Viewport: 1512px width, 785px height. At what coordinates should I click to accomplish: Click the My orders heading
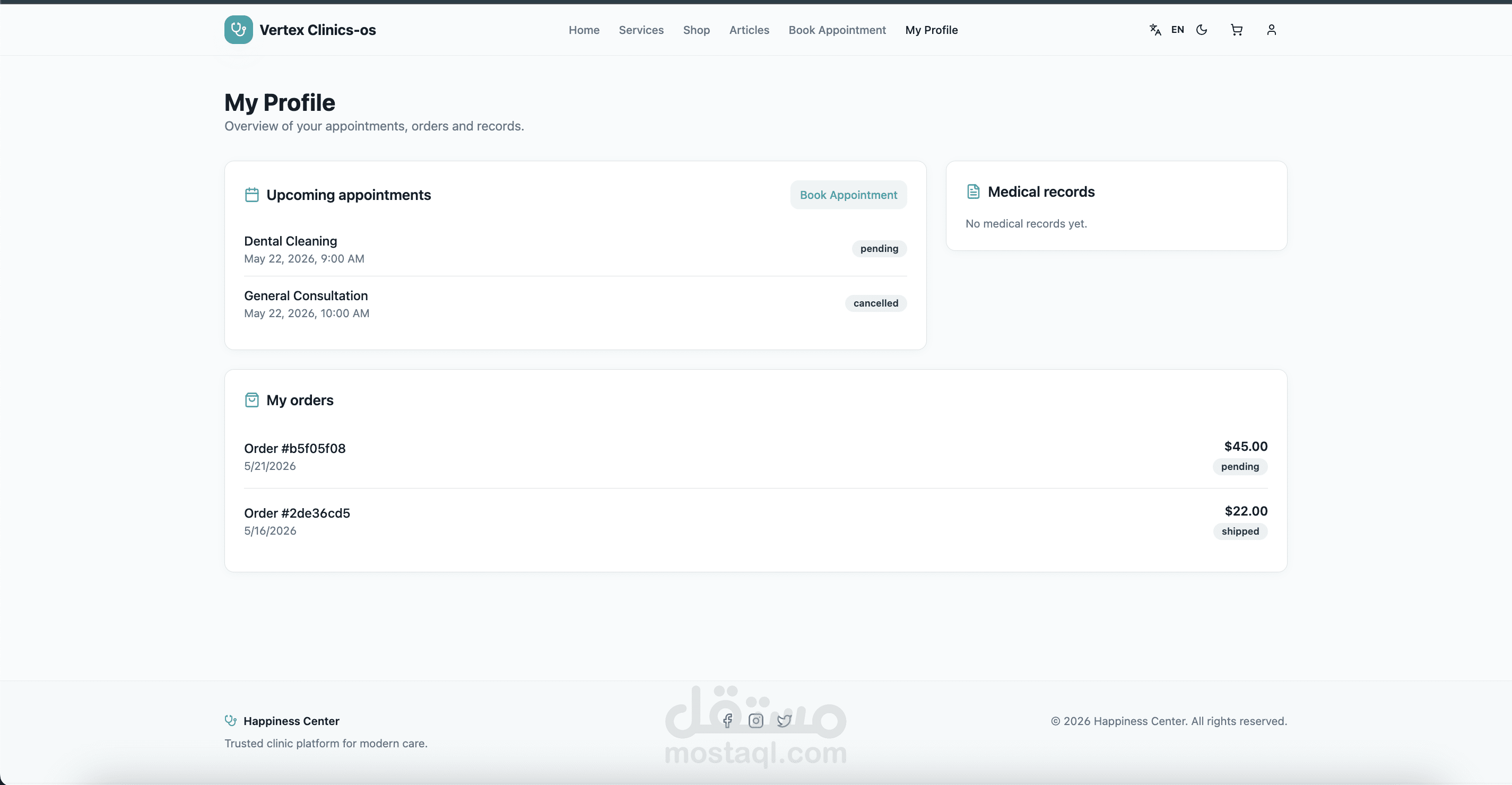coord(300,400)
